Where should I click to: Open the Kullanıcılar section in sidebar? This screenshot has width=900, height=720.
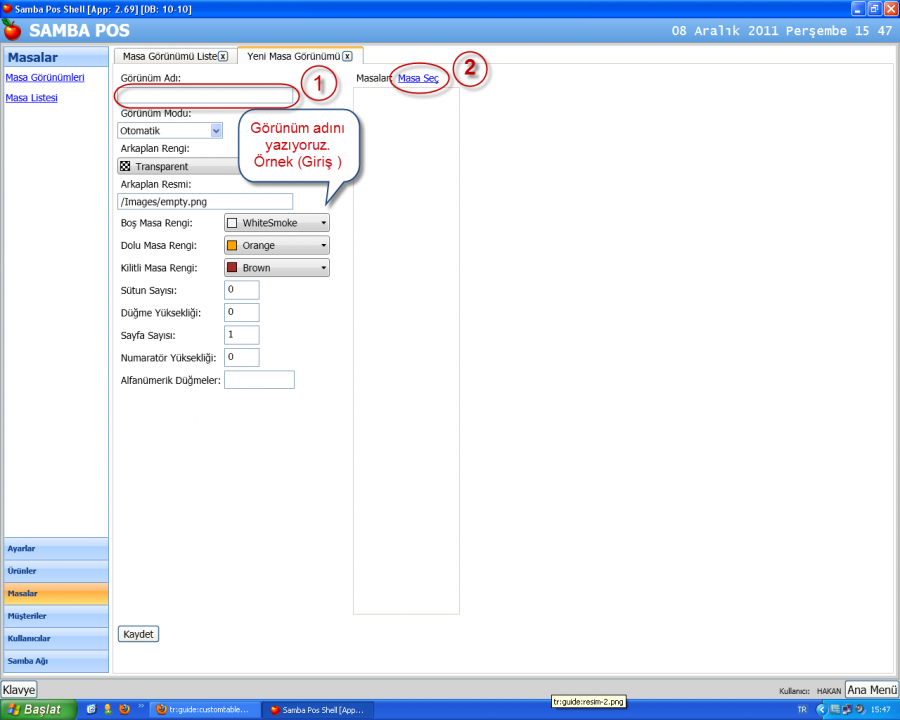56,638
